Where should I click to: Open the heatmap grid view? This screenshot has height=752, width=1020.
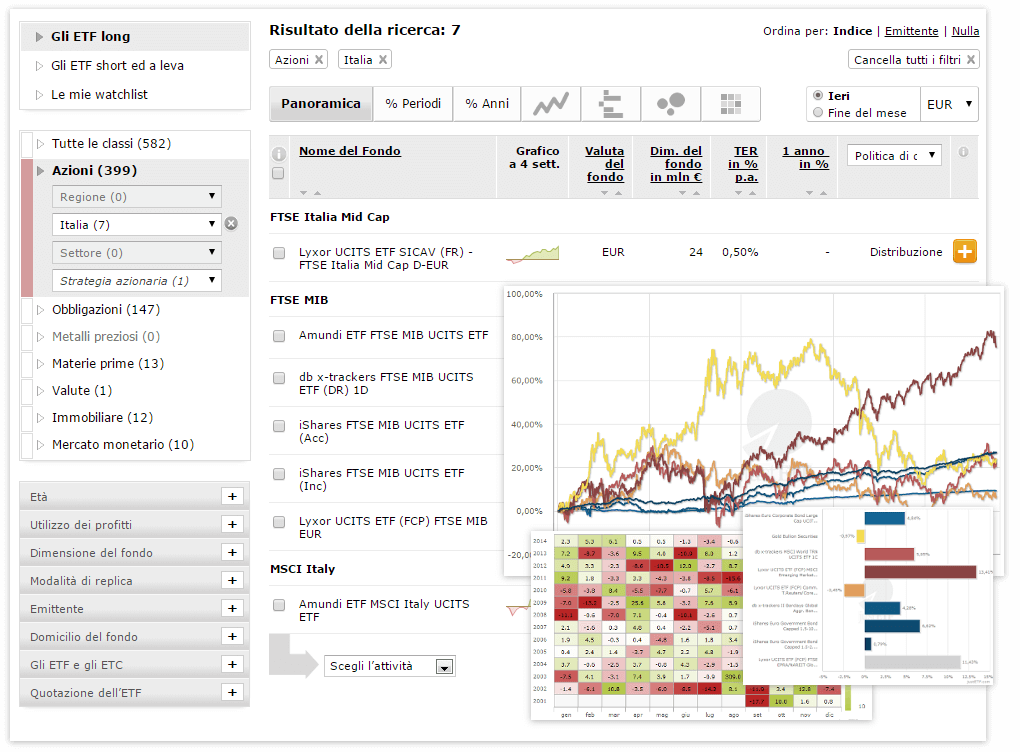coord(730,103)
